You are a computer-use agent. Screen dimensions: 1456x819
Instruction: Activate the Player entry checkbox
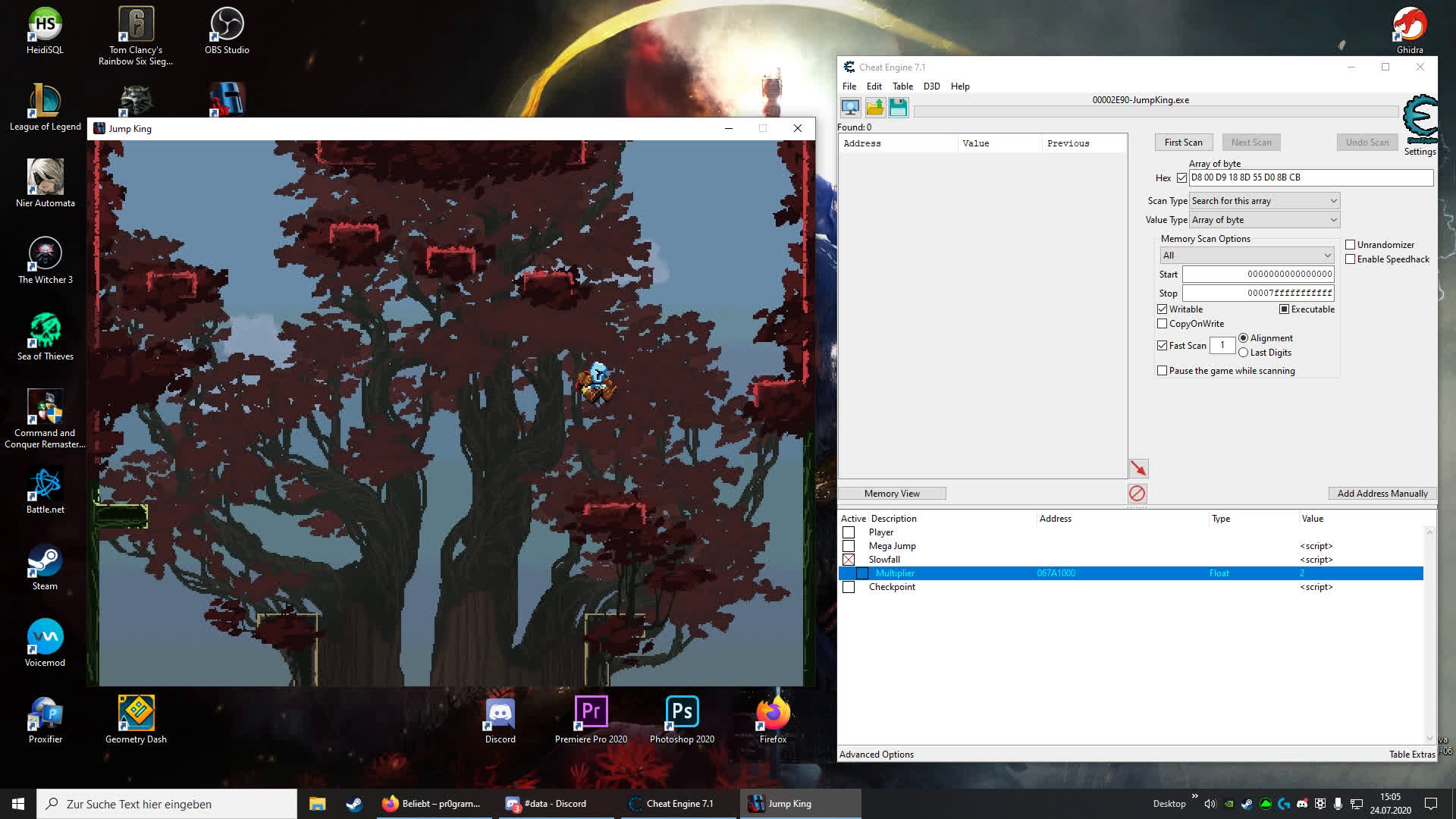click(x=849, y=532)
